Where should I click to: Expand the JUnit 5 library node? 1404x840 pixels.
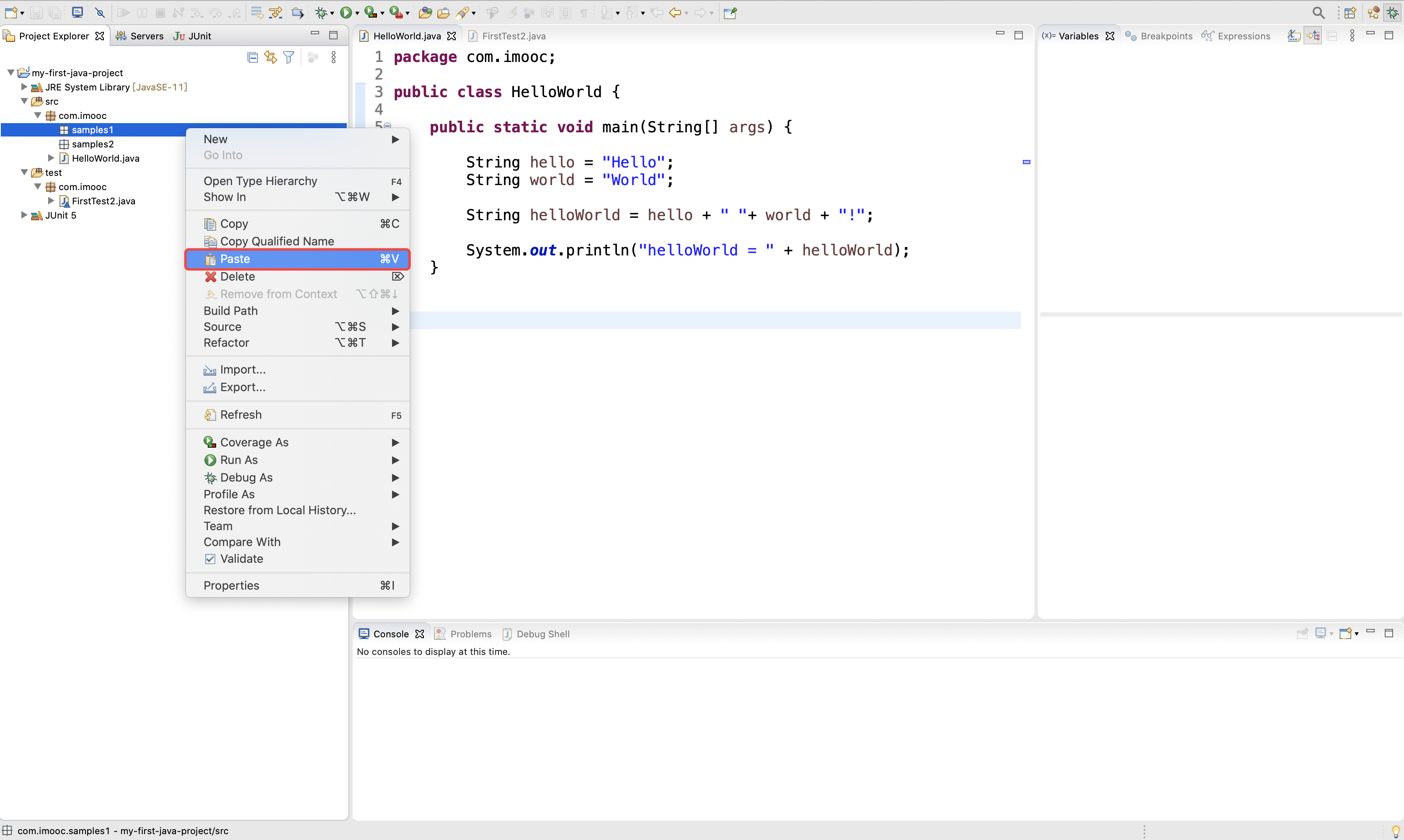[x=24, y=214]
